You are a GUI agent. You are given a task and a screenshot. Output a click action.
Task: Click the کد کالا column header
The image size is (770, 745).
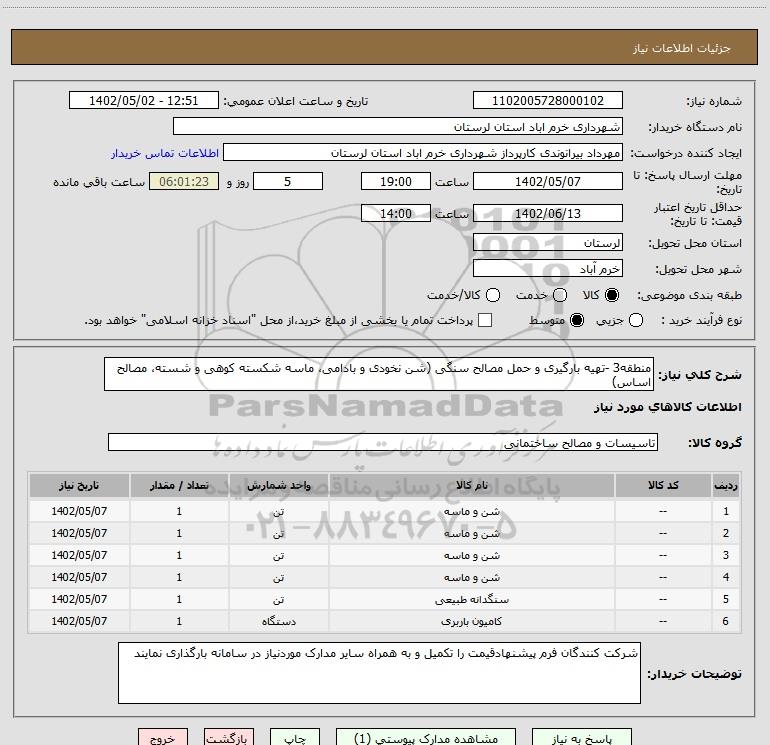[x=663, y=485]
